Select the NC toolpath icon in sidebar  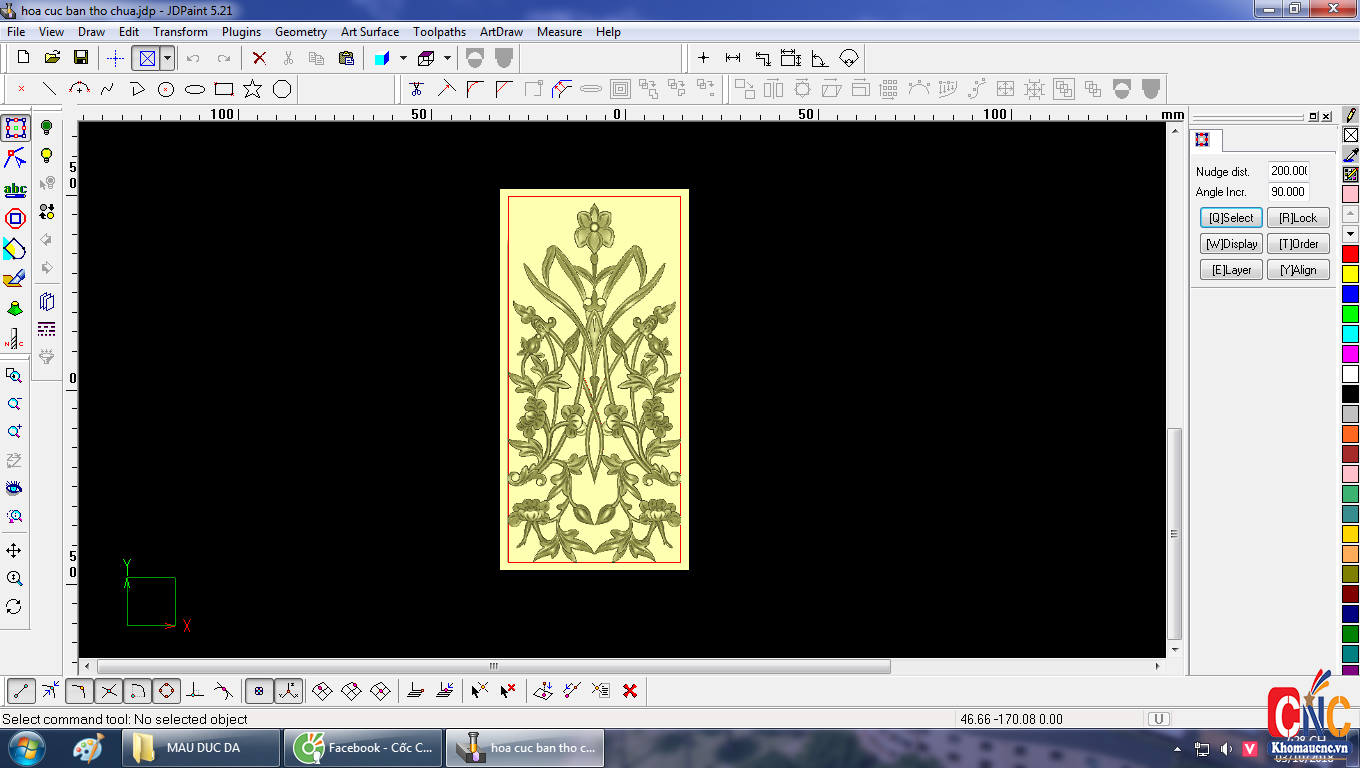15,338
